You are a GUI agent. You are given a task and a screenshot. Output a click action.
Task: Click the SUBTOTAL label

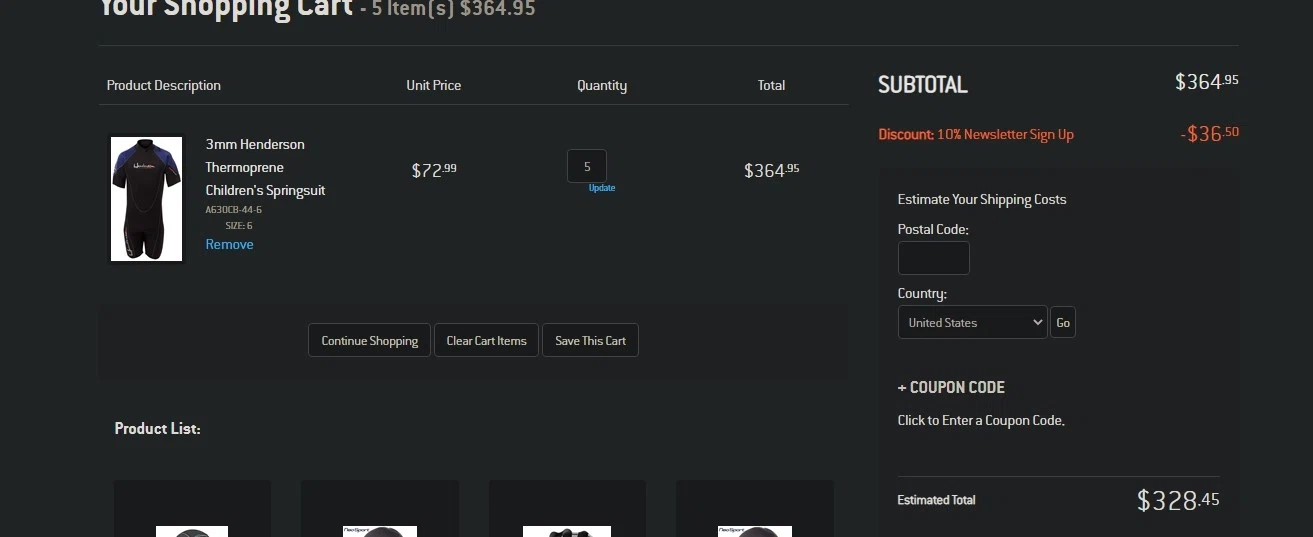923,85
